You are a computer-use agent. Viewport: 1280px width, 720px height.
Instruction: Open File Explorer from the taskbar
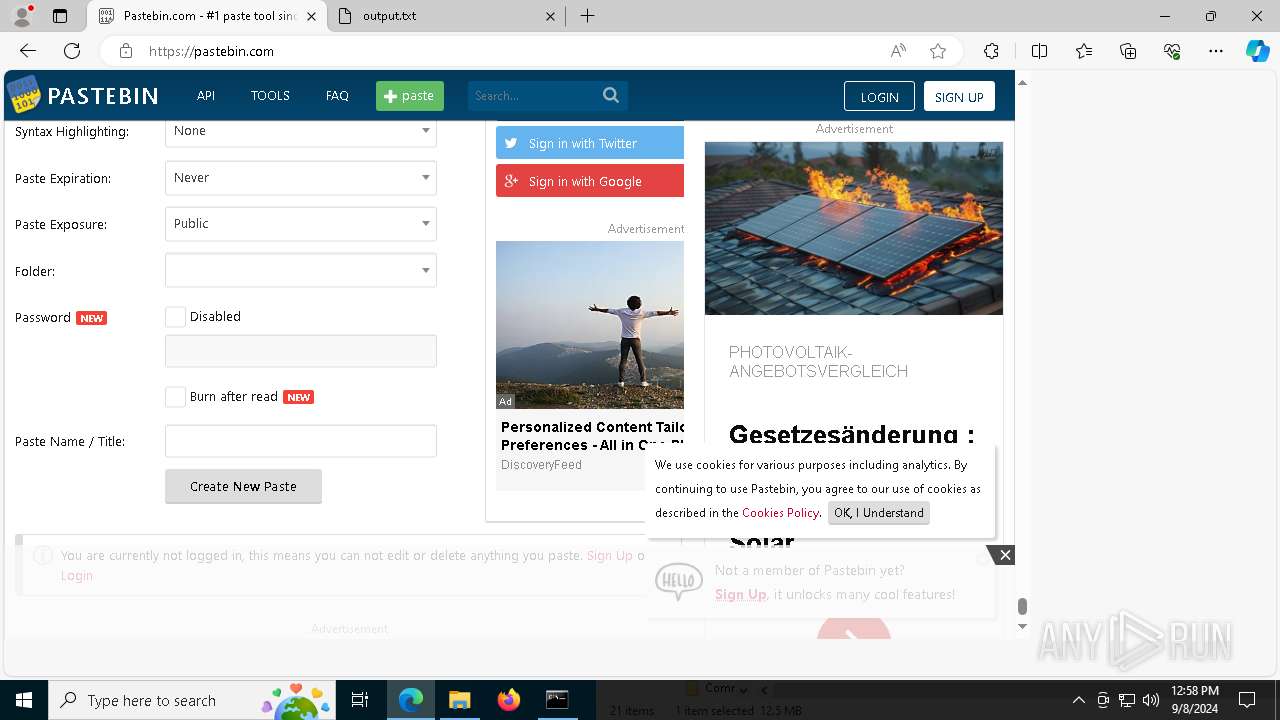pos(459,700)
